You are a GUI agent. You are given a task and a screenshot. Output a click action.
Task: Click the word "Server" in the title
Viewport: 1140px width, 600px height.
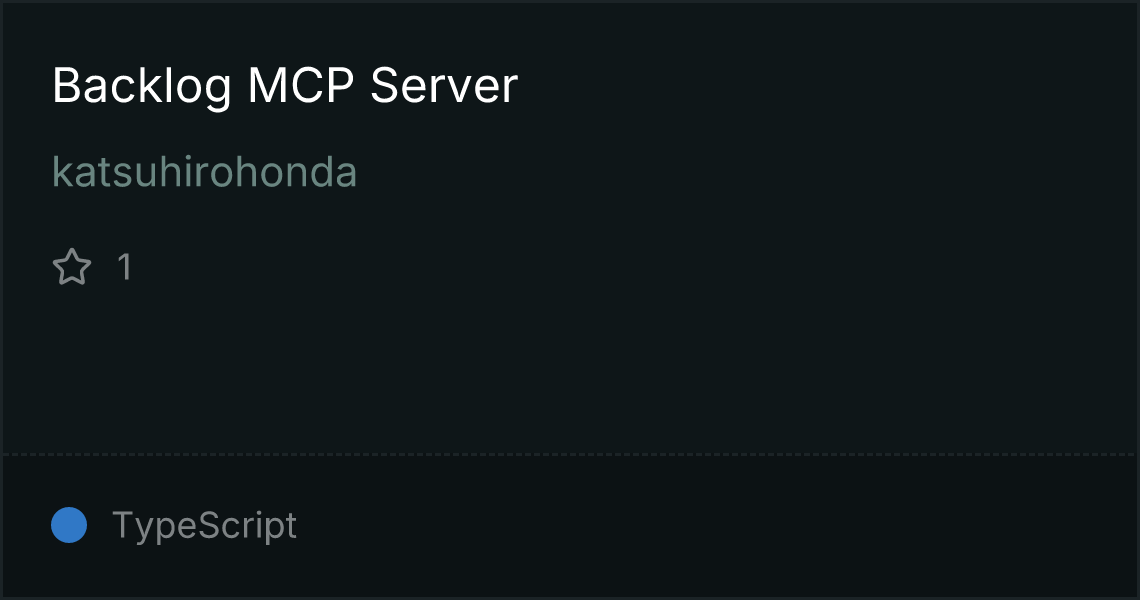[444, 86]
